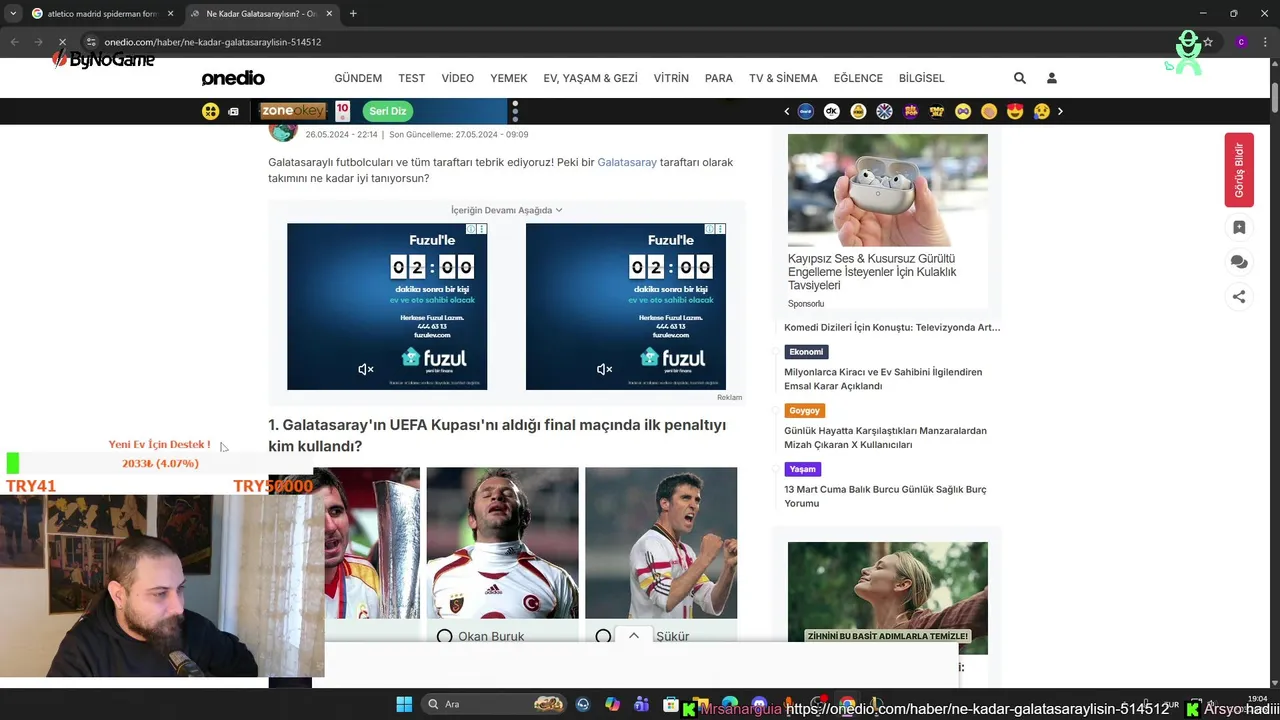Open the three-dot menu in ticker bar

515,111
